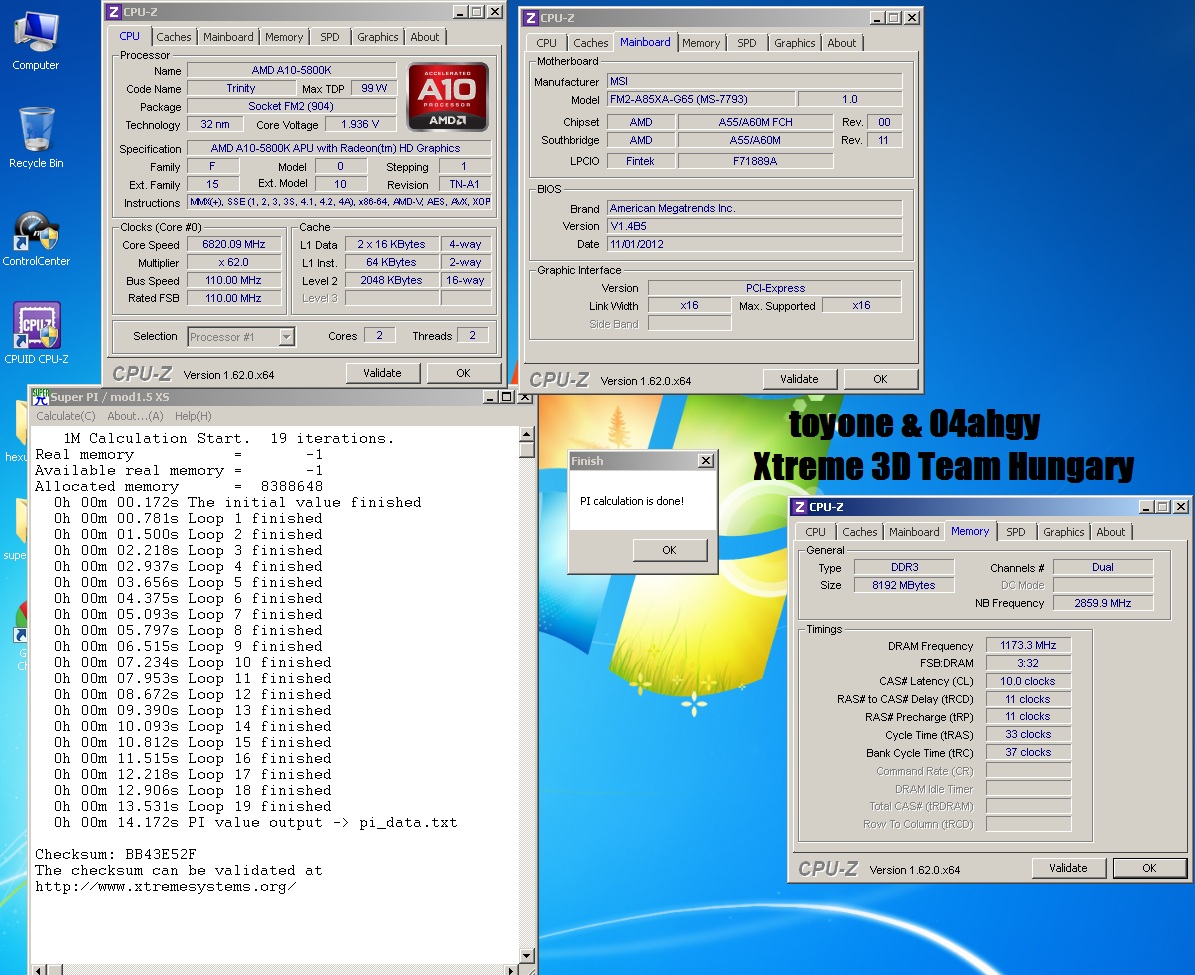Open SPD tab in CPU window

click(x=330, y=37)
